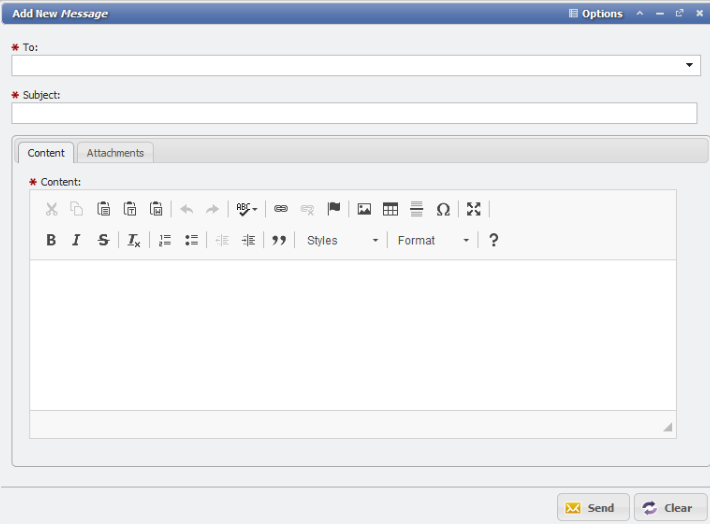This screenshot has width=710, height=524.
Task: Open the Format dropdown
Action: point(432,240)
